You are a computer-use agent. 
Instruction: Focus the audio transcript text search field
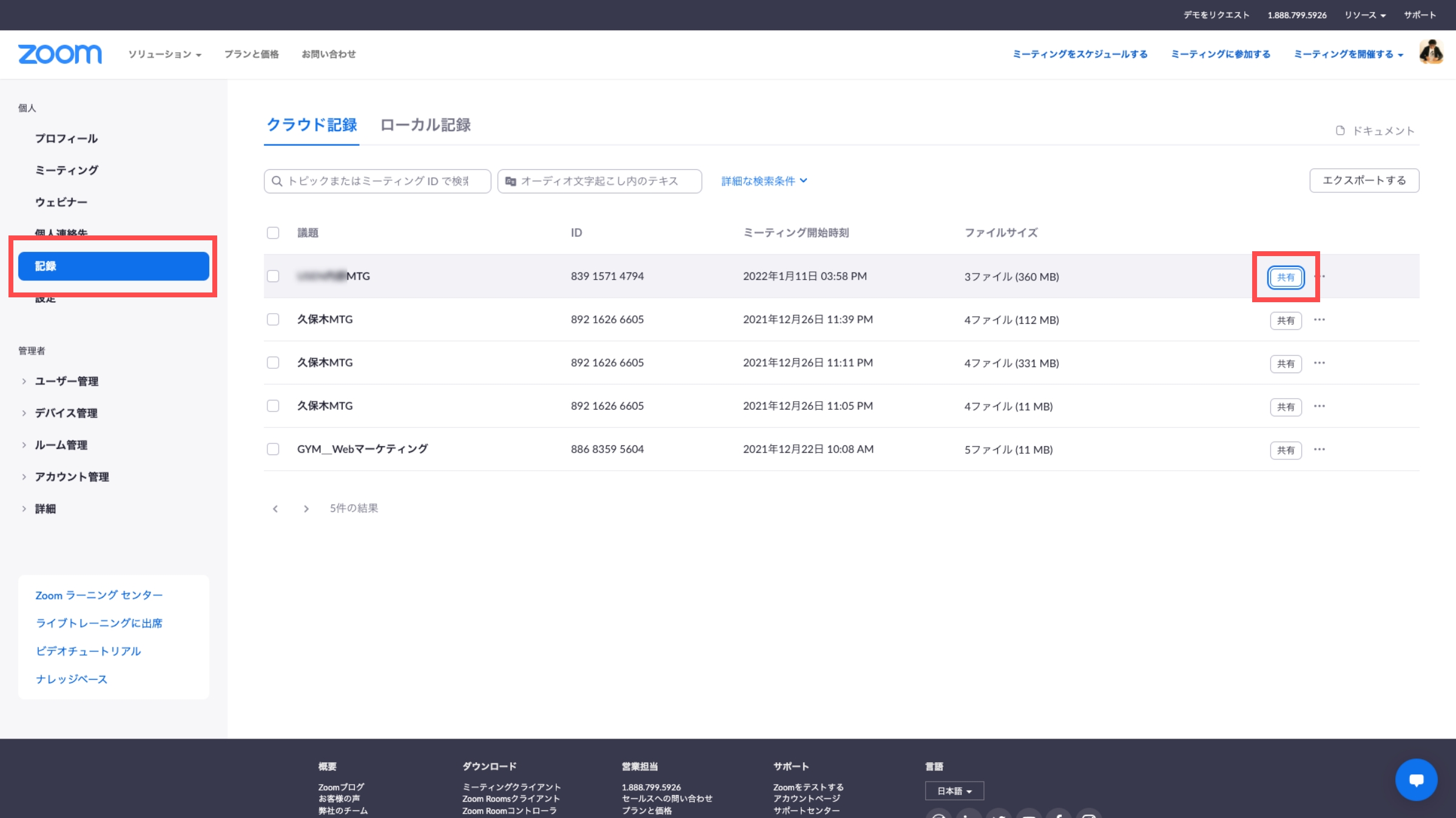(599, 181)
